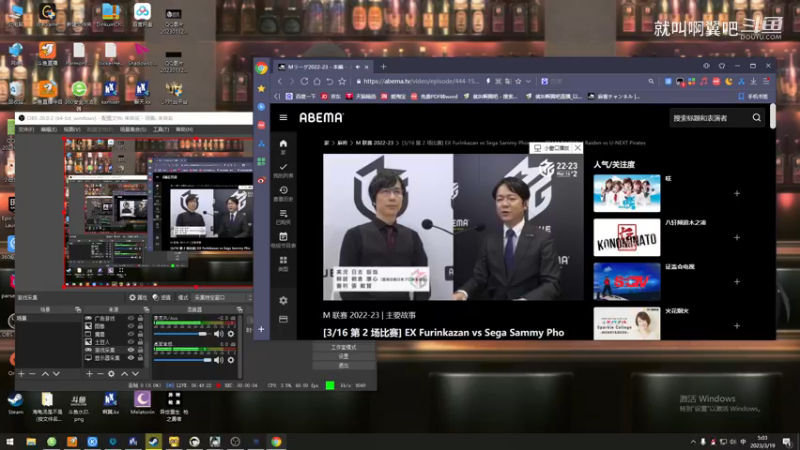Viewport: 800px width, 450px height.
Task: Expand address bar dropdown chevron
Action: pos(529,81)
